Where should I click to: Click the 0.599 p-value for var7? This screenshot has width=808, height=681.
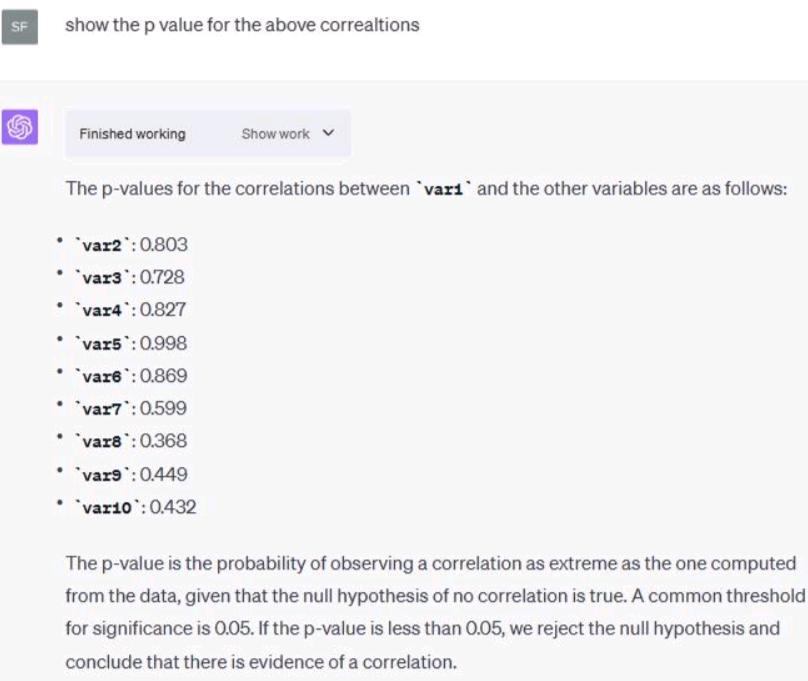pos(163,408)
